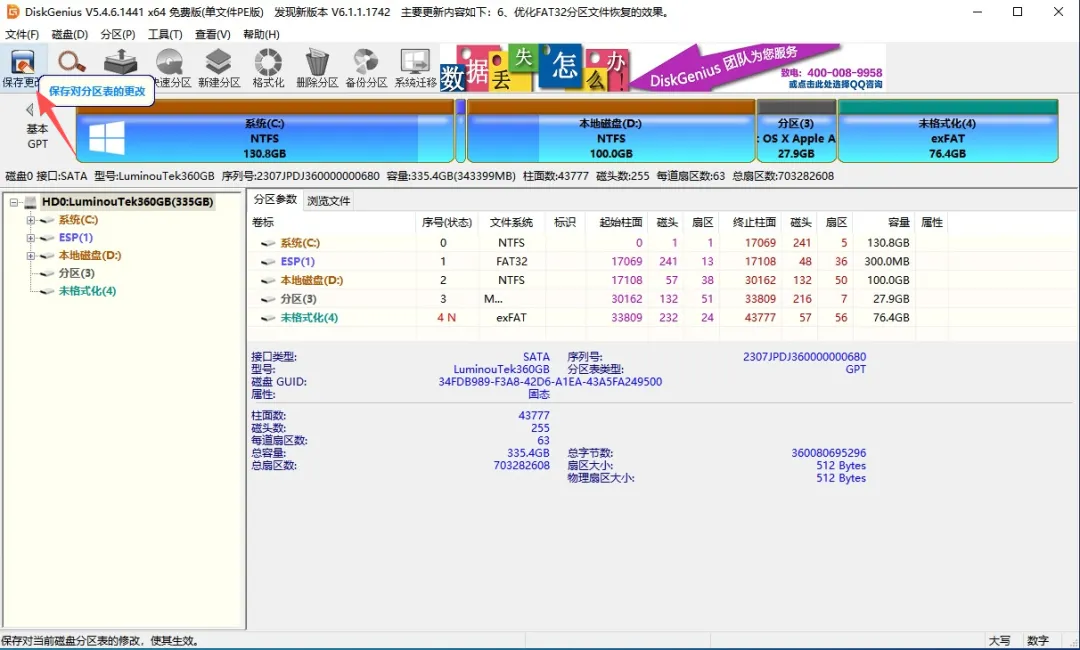This screenshot has width=1080, height=650.
Task: Click the 属性 column header
Action: coord(932,222)
